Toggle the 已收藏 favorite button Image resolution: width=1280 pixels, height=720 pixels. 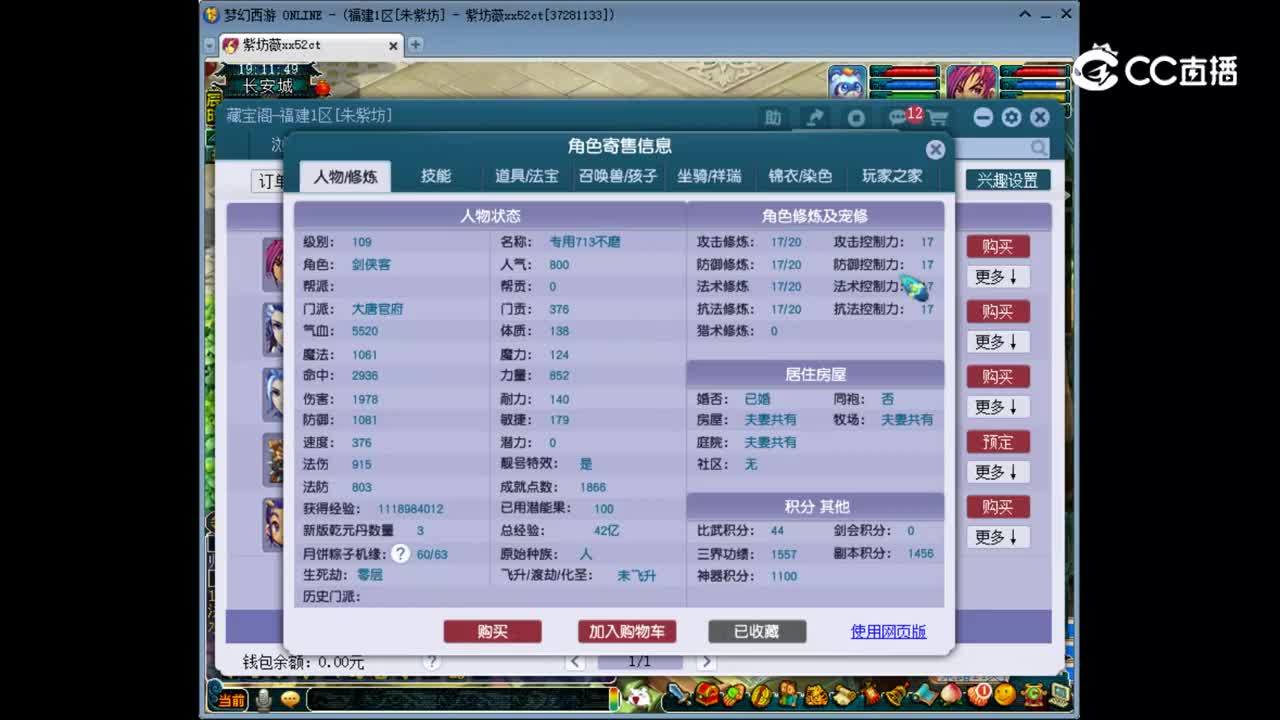(x=757, y=632)
